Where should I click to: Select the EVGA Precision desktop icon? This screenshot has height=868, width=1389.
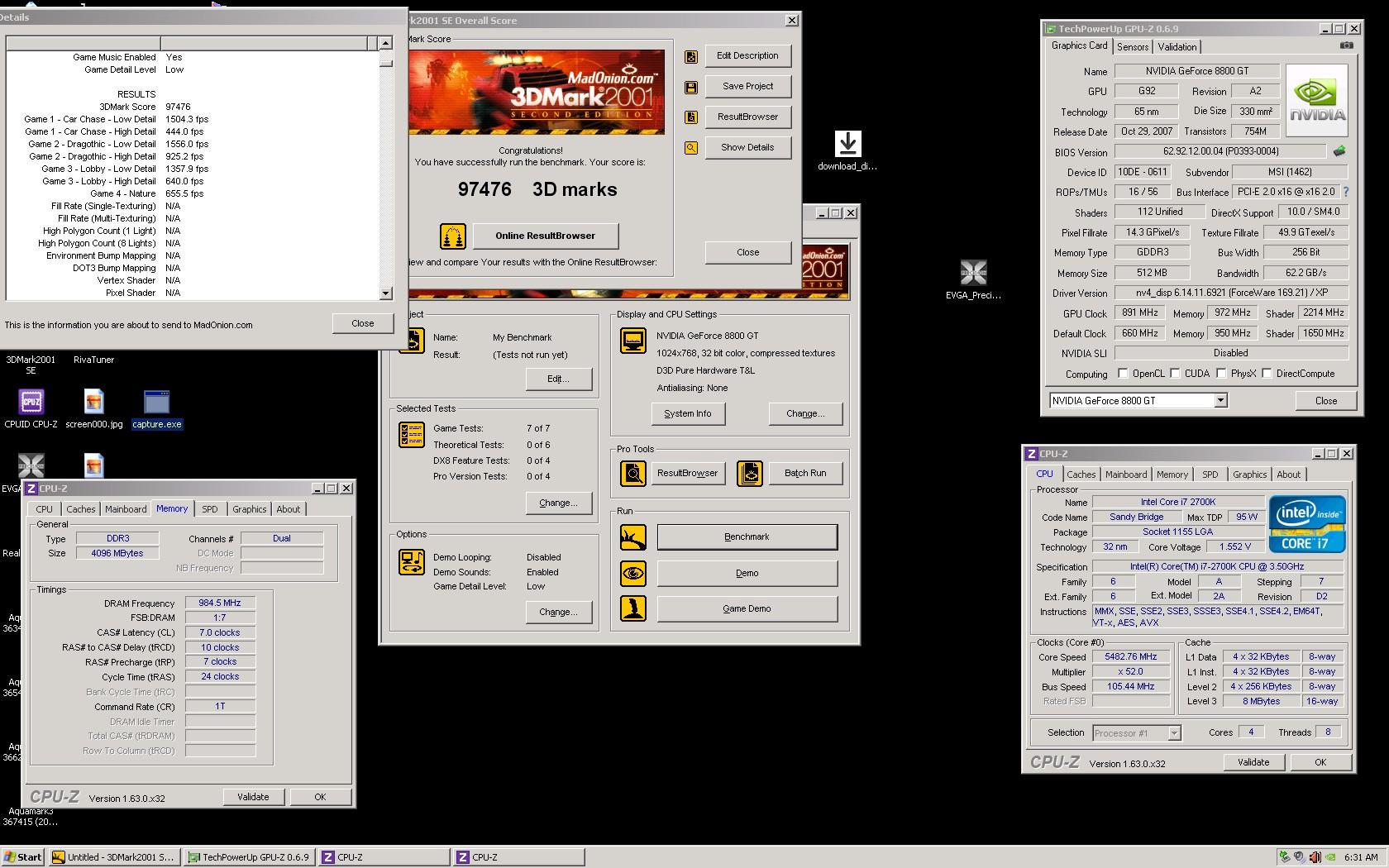pos(973,279)
